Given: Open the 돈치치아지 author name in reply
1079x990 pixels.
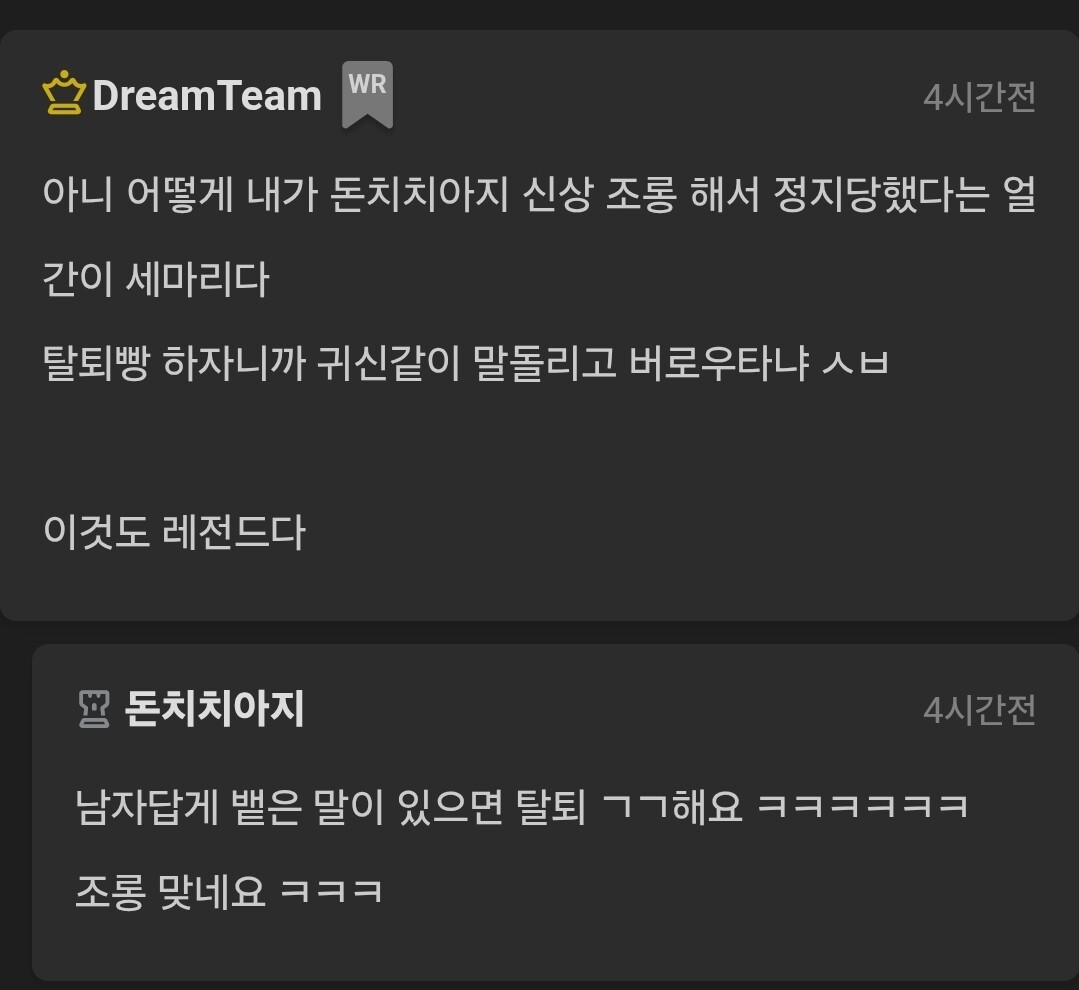Looking at the screenshot, I should (214, 708).
